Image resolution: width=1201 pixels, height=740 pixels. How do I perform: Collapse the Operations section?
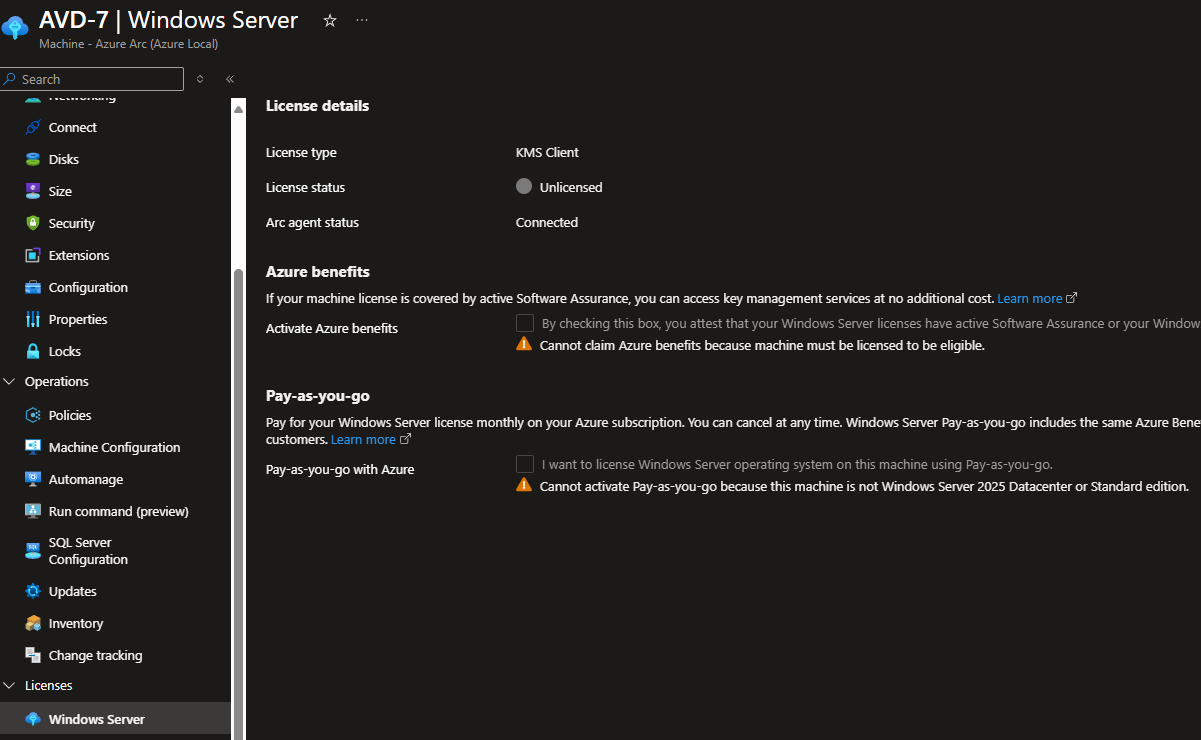pos(10,382)
